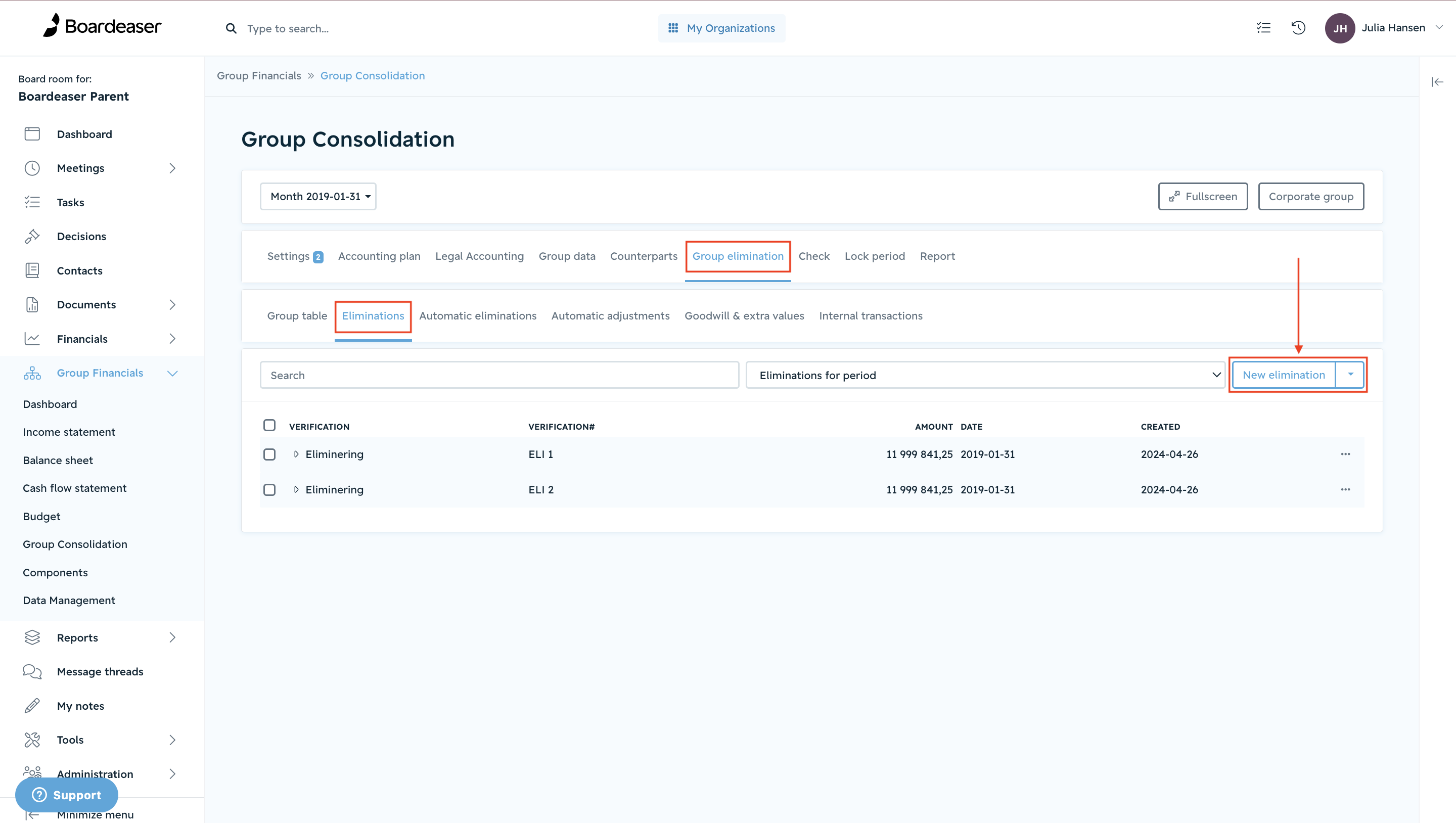1456x823 pixels.
Task: Click the Contacts book icon
Action: 32,270
